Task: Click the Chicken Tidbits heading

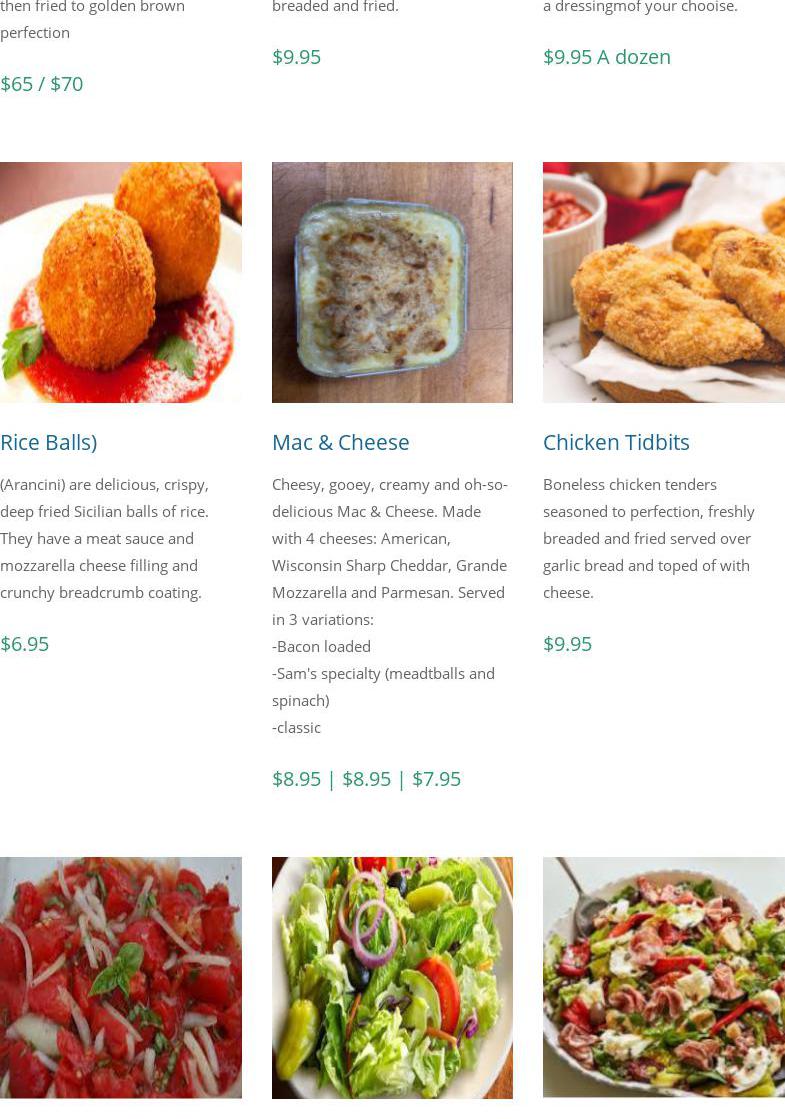Action: click(616, 442)
